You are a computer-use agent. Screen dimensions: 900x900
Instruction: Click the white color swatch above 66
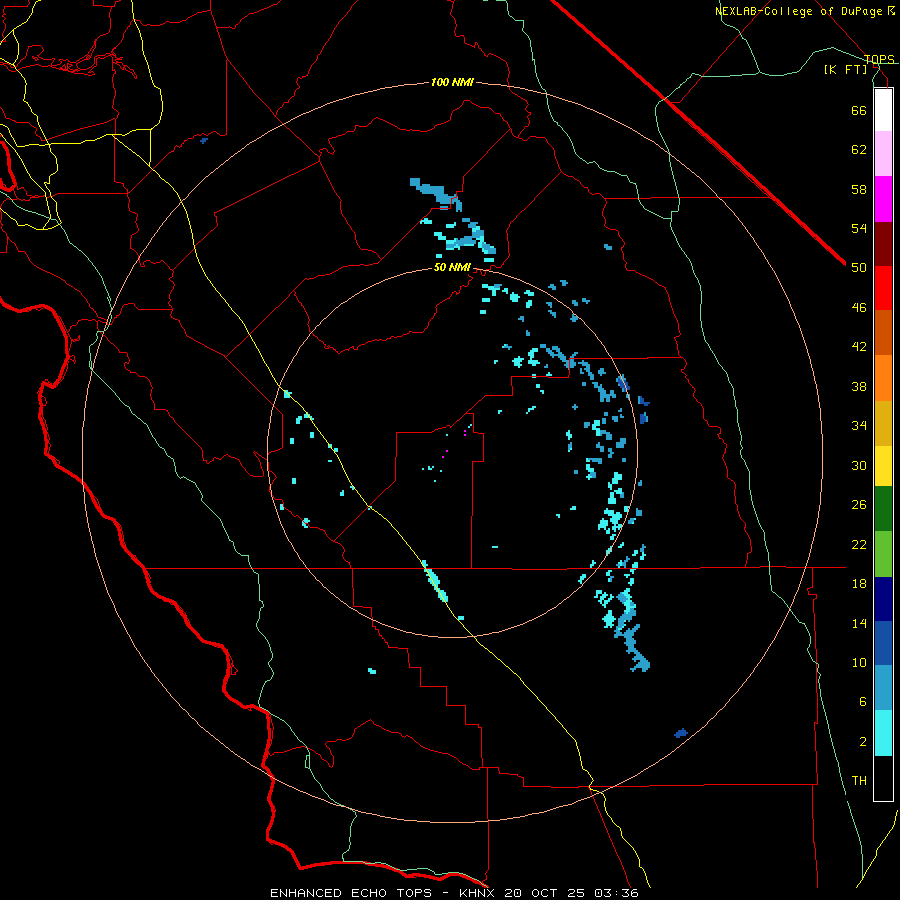(883, 110)
